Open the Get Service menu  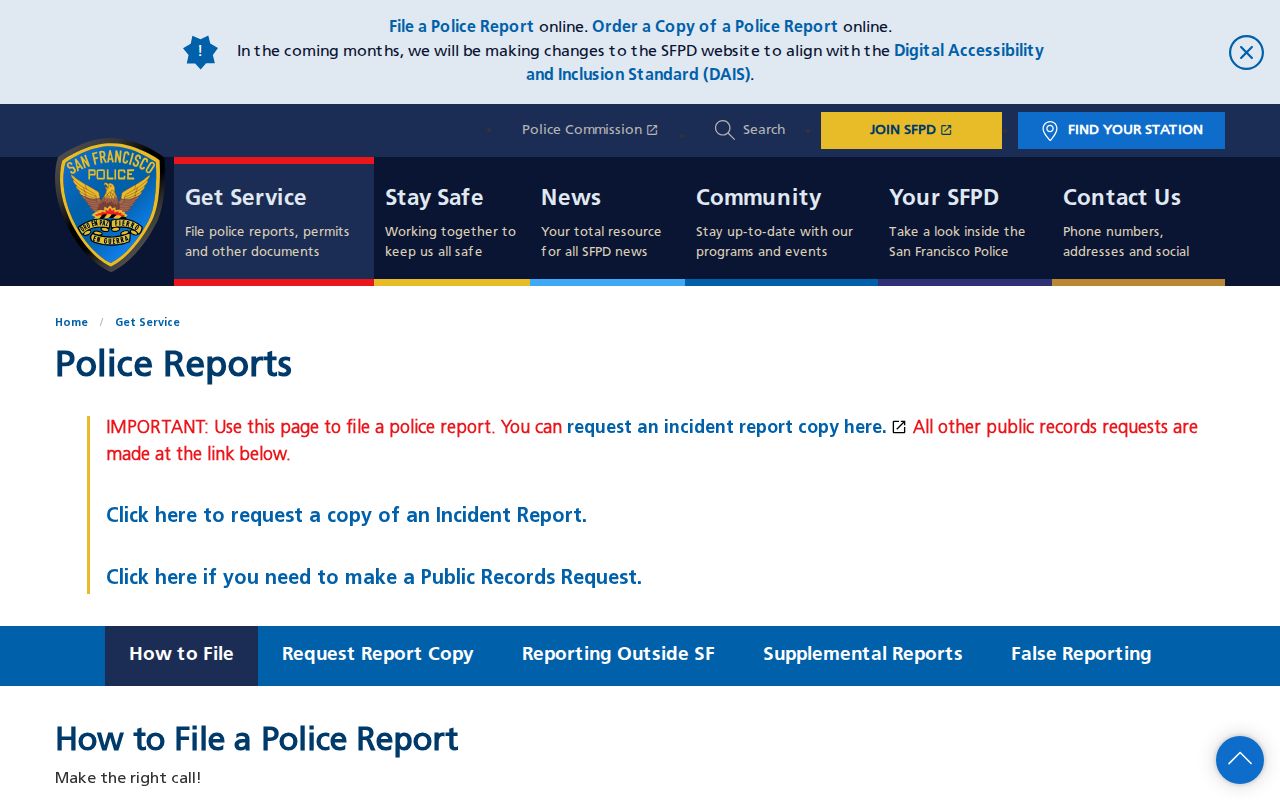coord(274,221)
